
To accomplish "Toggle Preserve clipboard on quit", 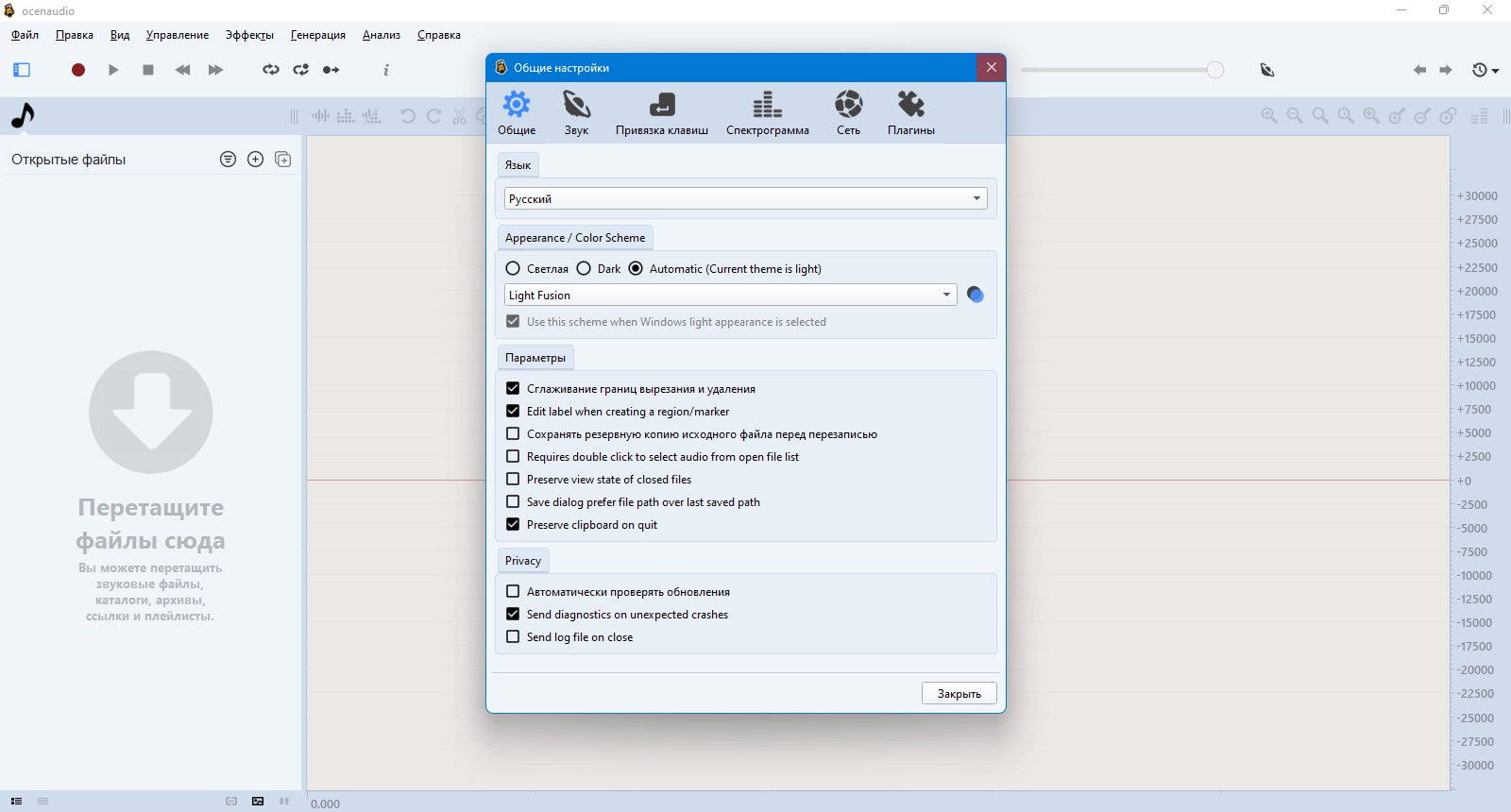I will coord(513,524).
